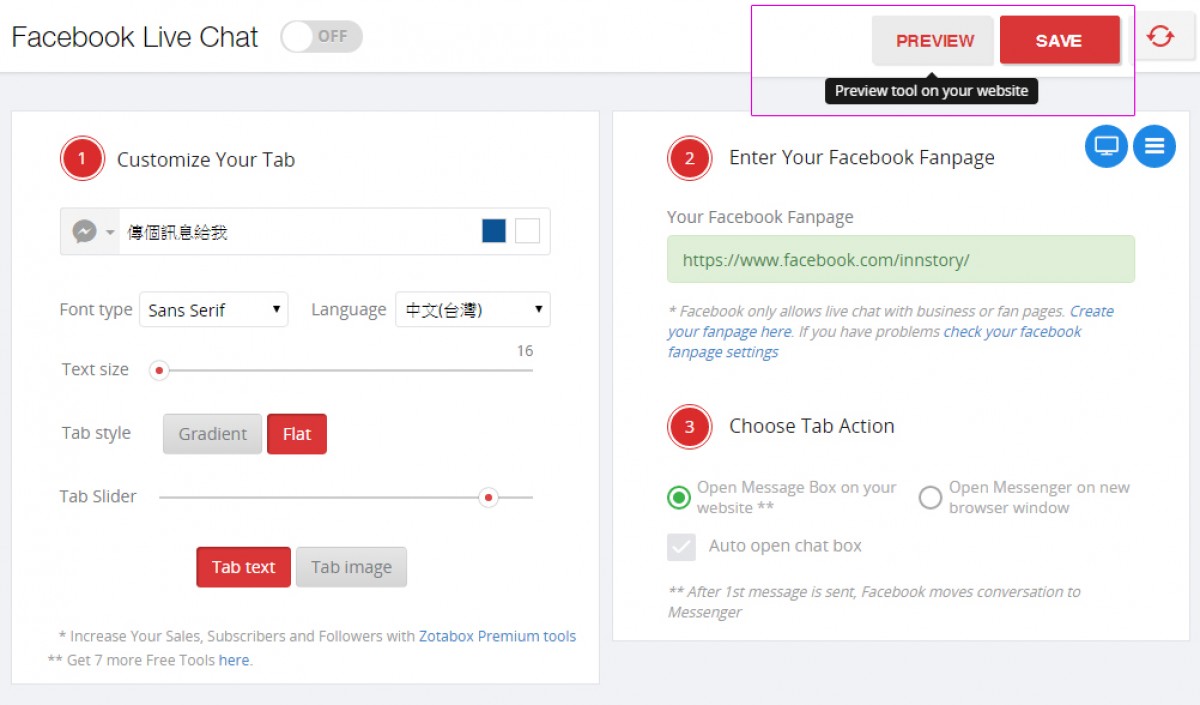The height and width of the screenshot is (705, 1200).
Task: Pick the white tab text color swatch
Action: point(527,231)
